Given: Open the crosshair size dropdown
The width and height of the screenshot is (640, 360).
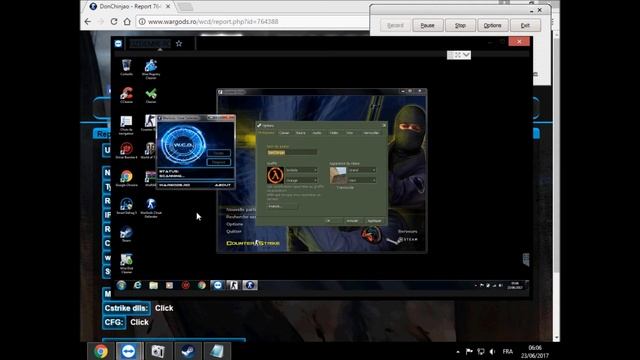Looking at the screenshot, I should 362,170.
